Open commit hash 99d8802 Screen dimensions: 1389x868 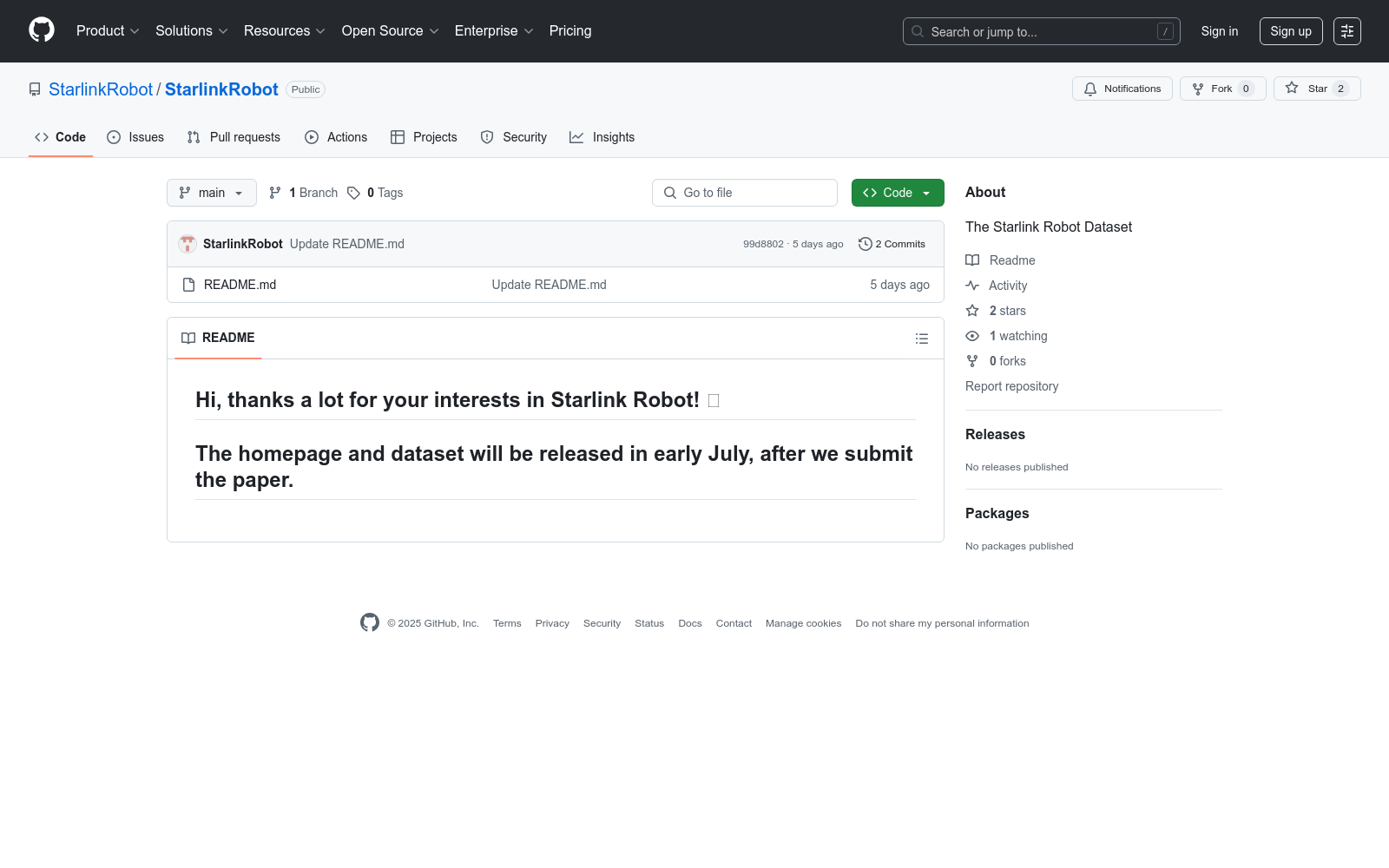coord(763,245)
